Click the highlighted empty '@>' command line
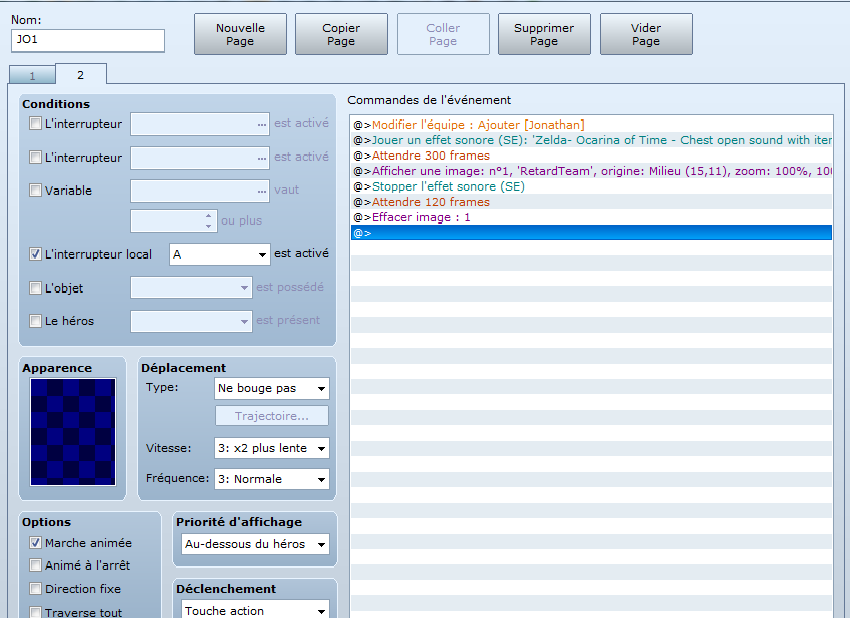Screen dimensions: 850x618 click(591, 233)
